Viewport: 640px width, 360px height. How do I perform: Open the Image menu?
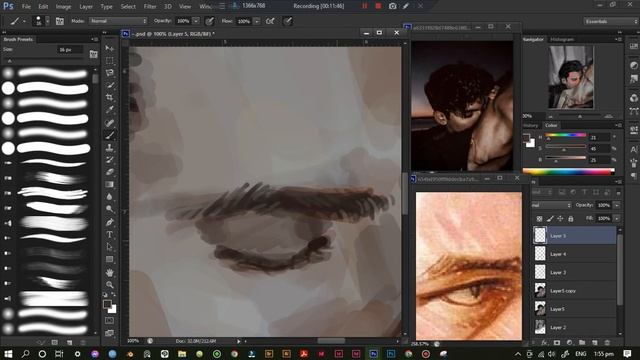coord(63,7)
